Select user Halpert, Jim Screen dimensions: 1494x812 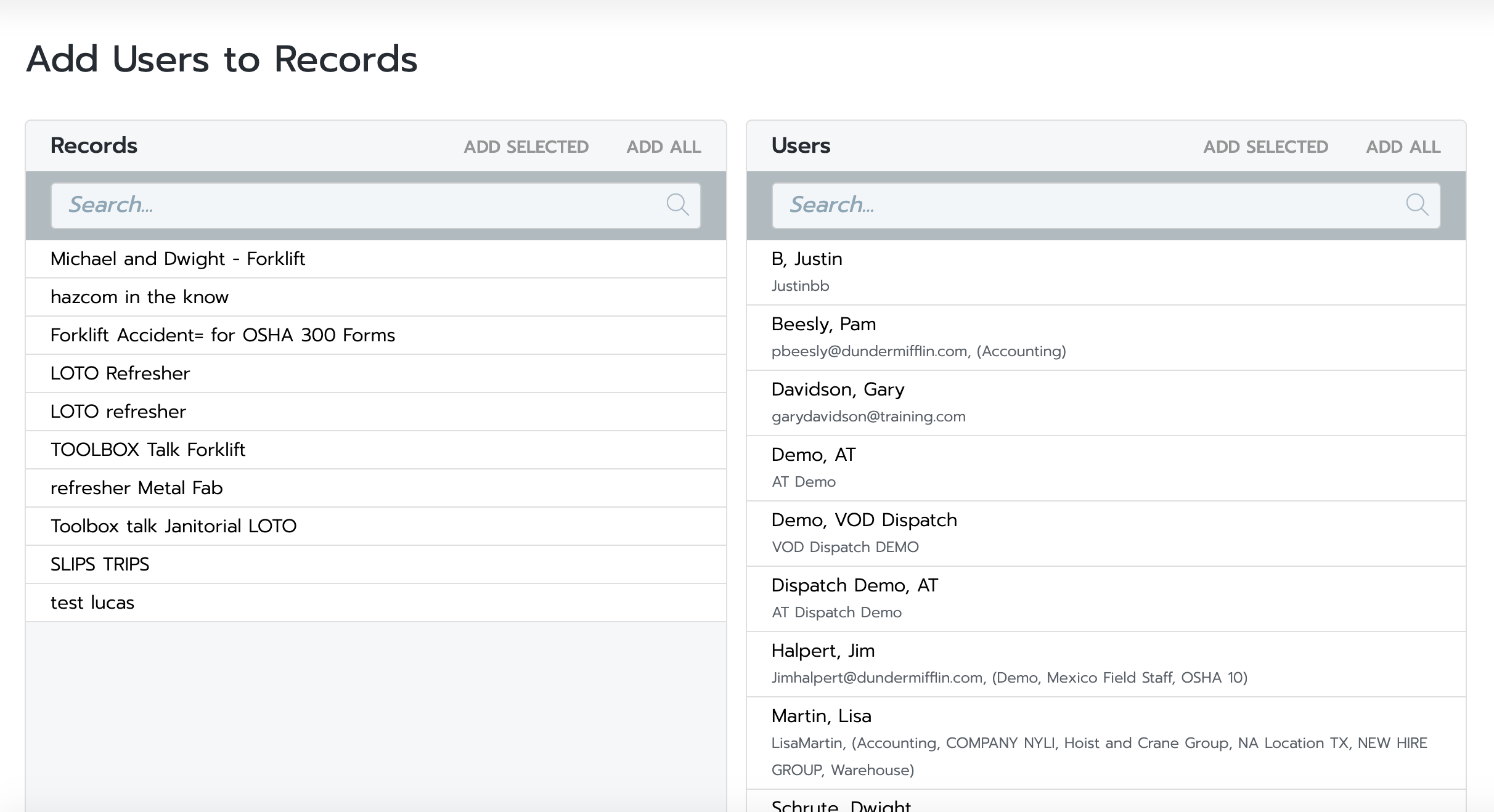coord(1106,664)
